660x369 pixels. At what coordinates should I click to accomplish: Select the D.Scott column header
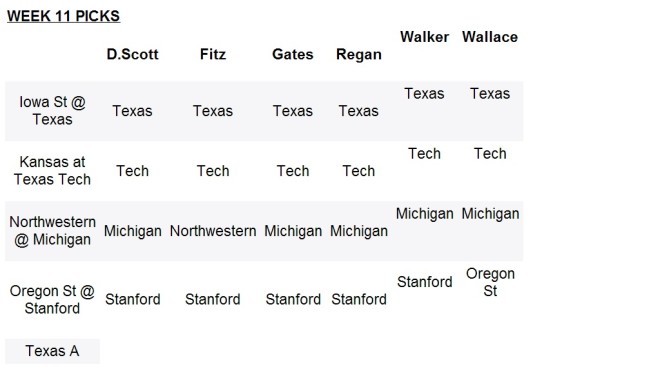[133, 54]
